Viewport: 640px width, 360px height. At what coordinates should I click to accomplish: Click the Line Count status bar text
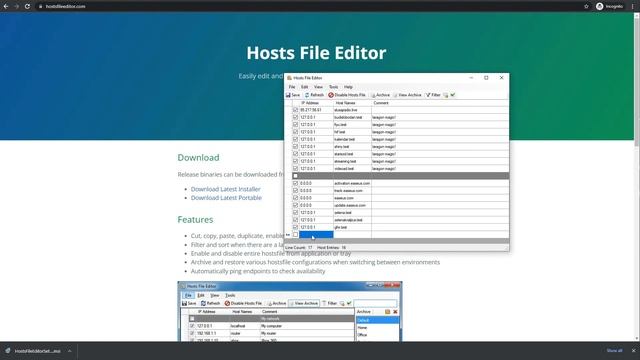coord(299,248)
